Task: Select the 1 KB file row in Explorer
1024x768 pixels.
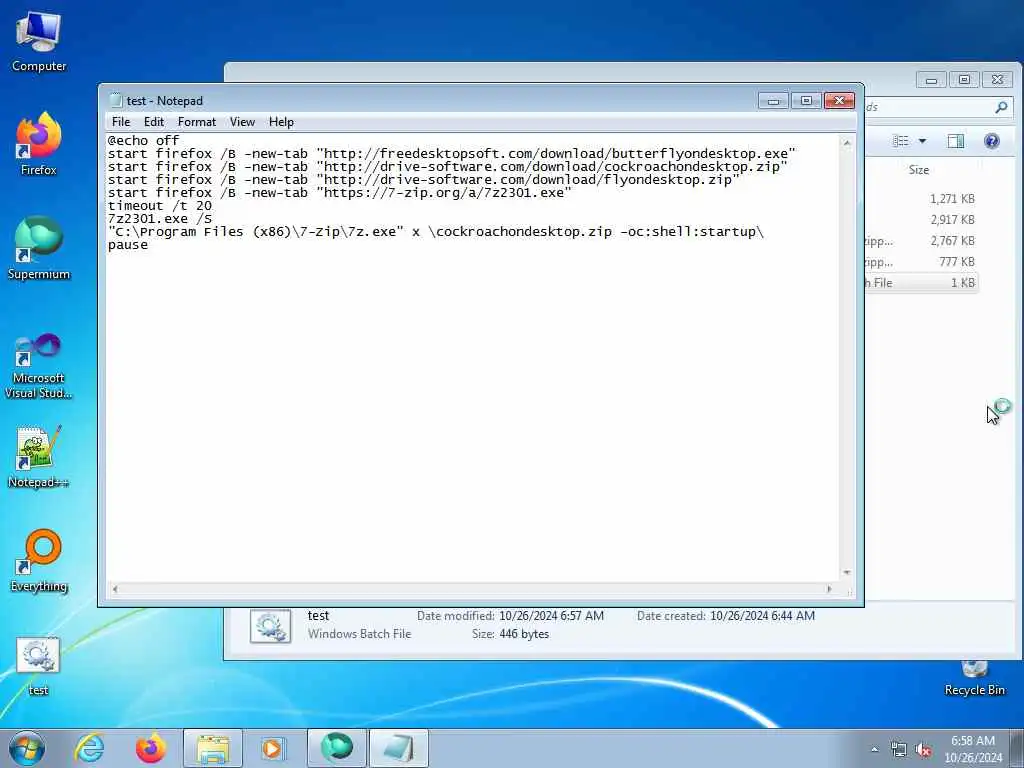Action: click(922, 282)
